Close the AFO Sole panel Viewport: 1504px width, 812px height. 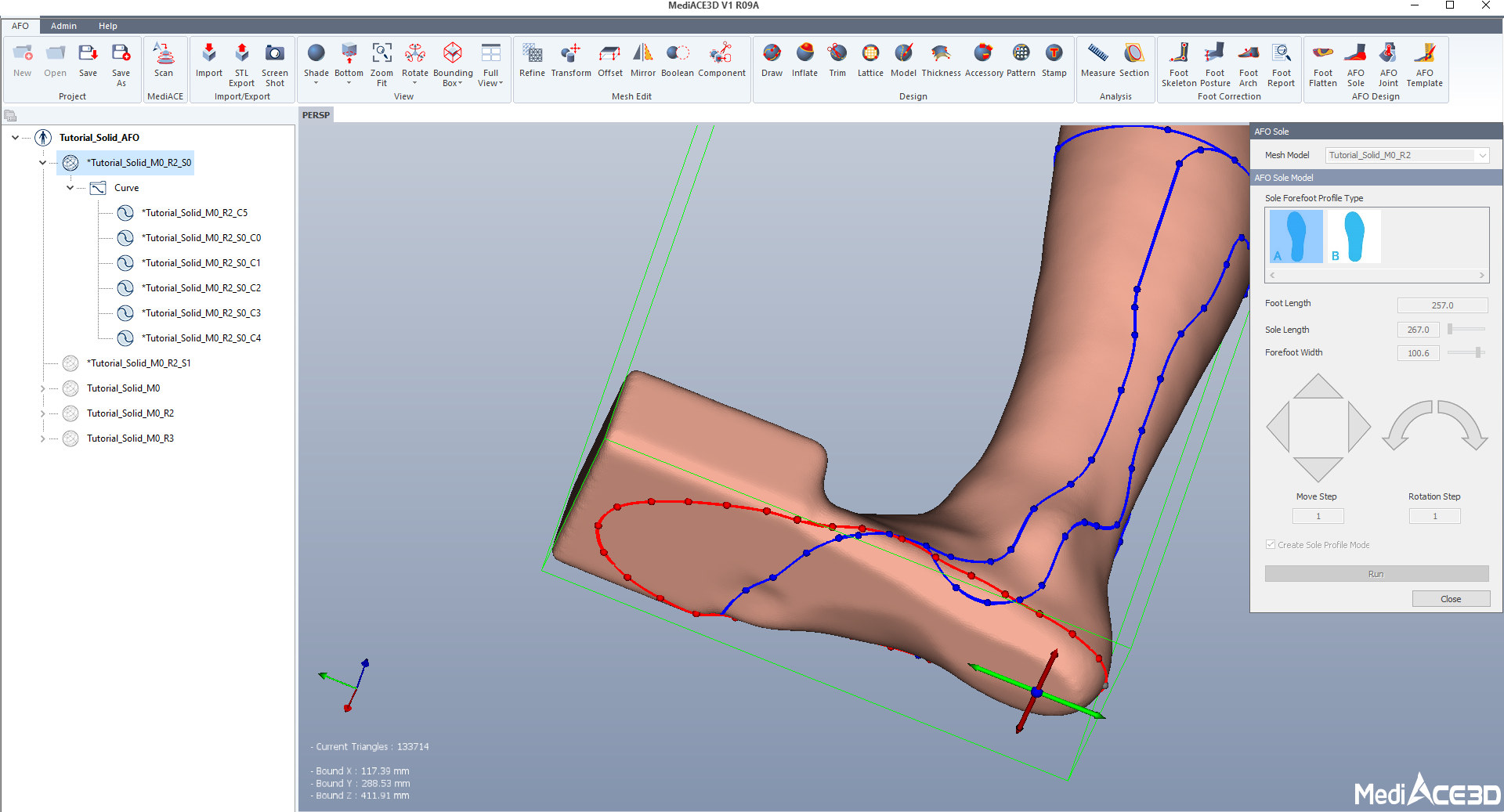(1451, 599)
